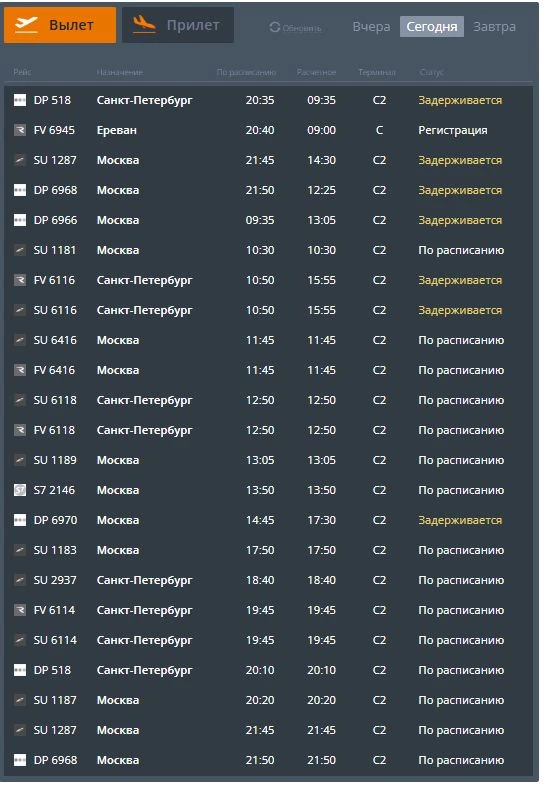
Task: Switch to the Прилет arrivals tab
Action: [178, 25]
